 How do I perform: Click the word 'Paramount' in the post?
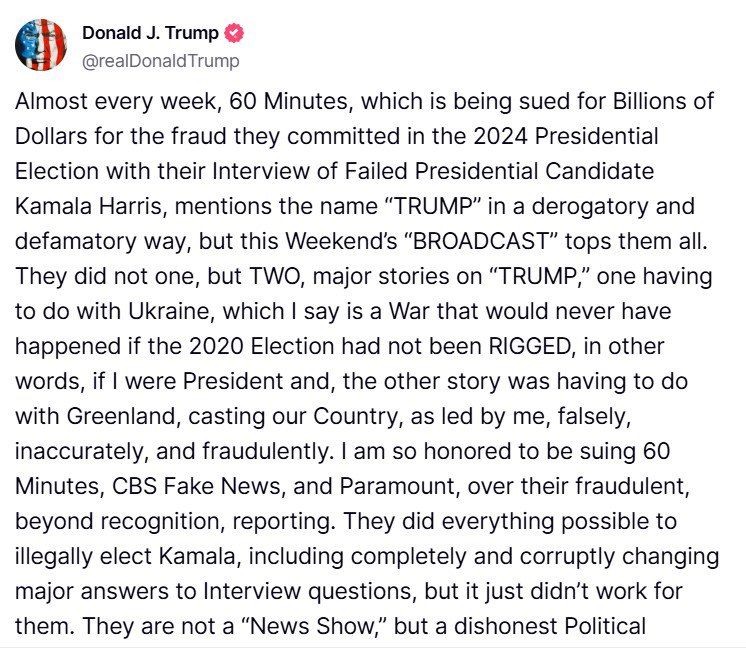coord(399,486)
